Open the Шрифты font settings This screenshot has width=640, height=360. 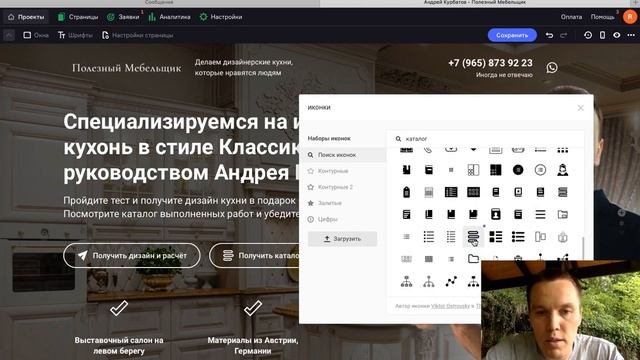pyautogui.click(x=75, y=36)
